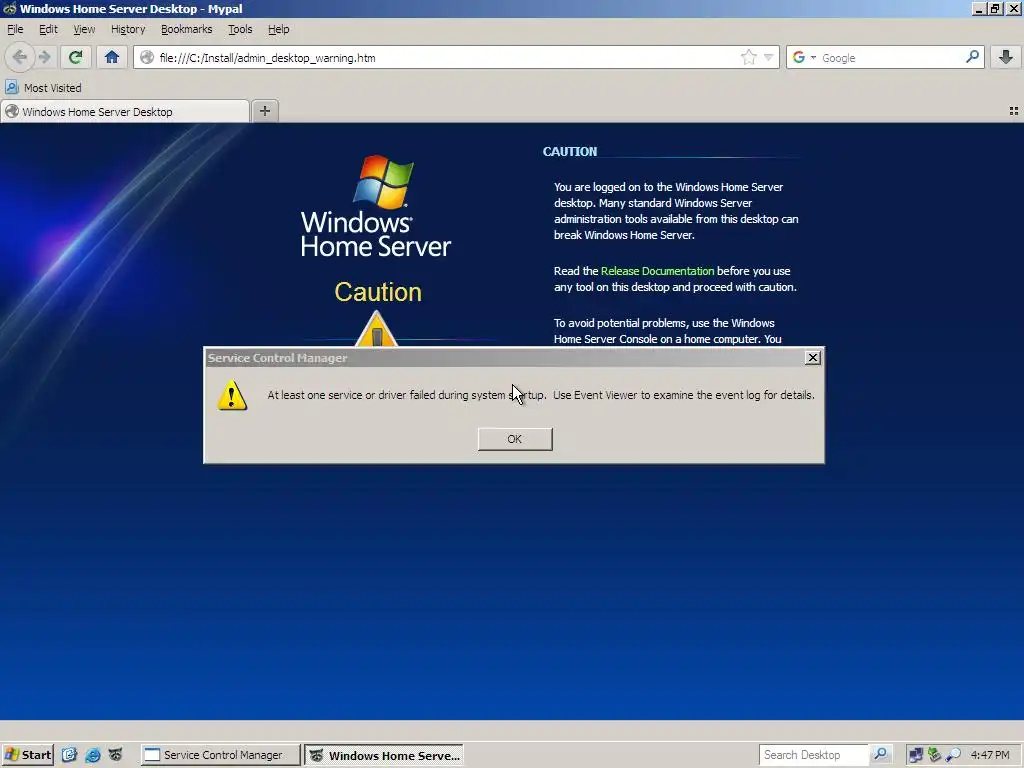Click the page identity globe icon
This screenshot has width=1024, height=768.
[147, 57]
